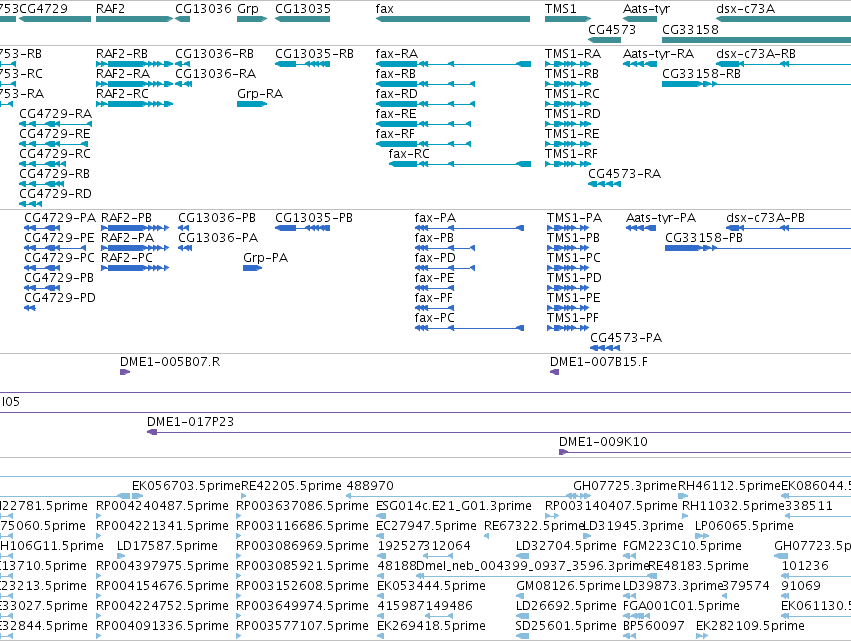Select EST LP06065.5prime

coord(702,536)
